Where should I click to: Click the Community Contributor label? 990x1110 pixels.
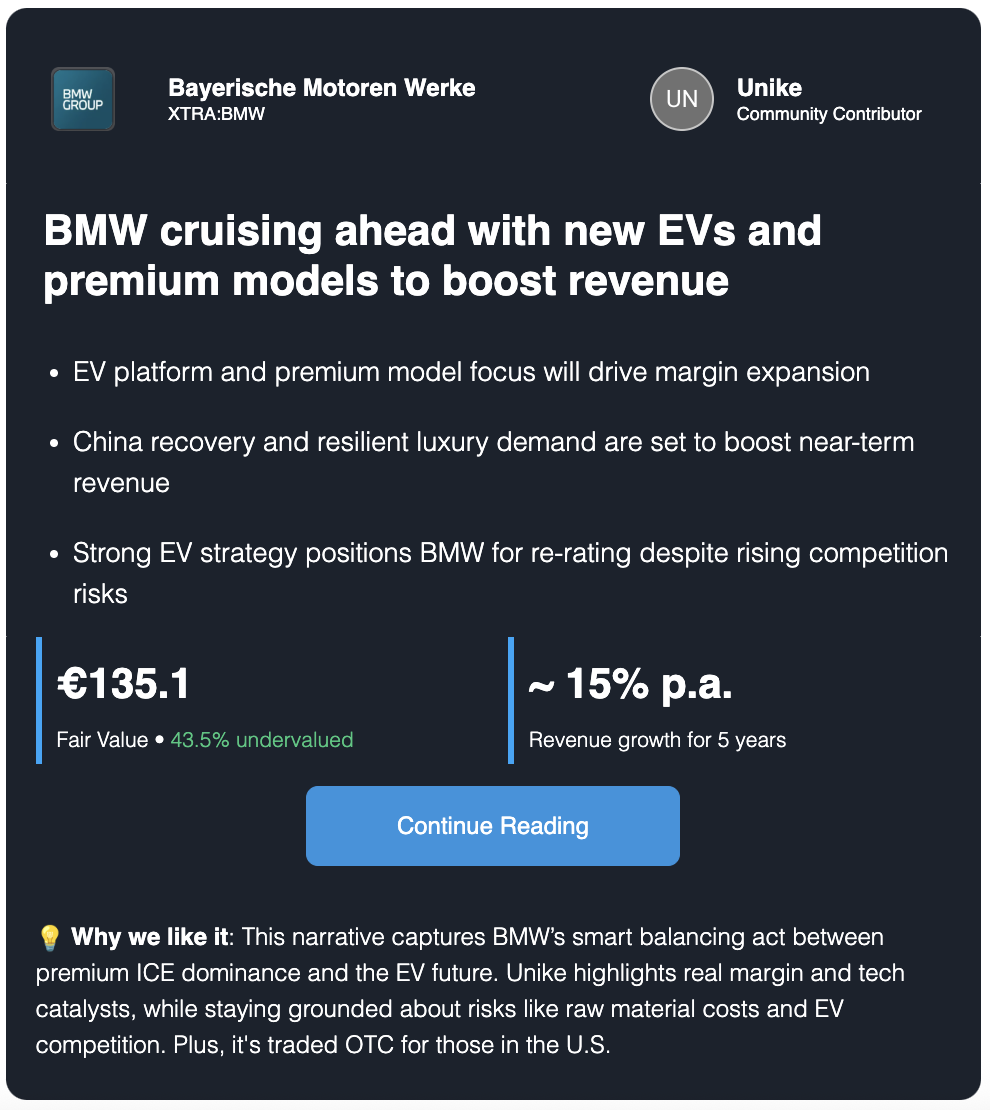coord(829,114)
